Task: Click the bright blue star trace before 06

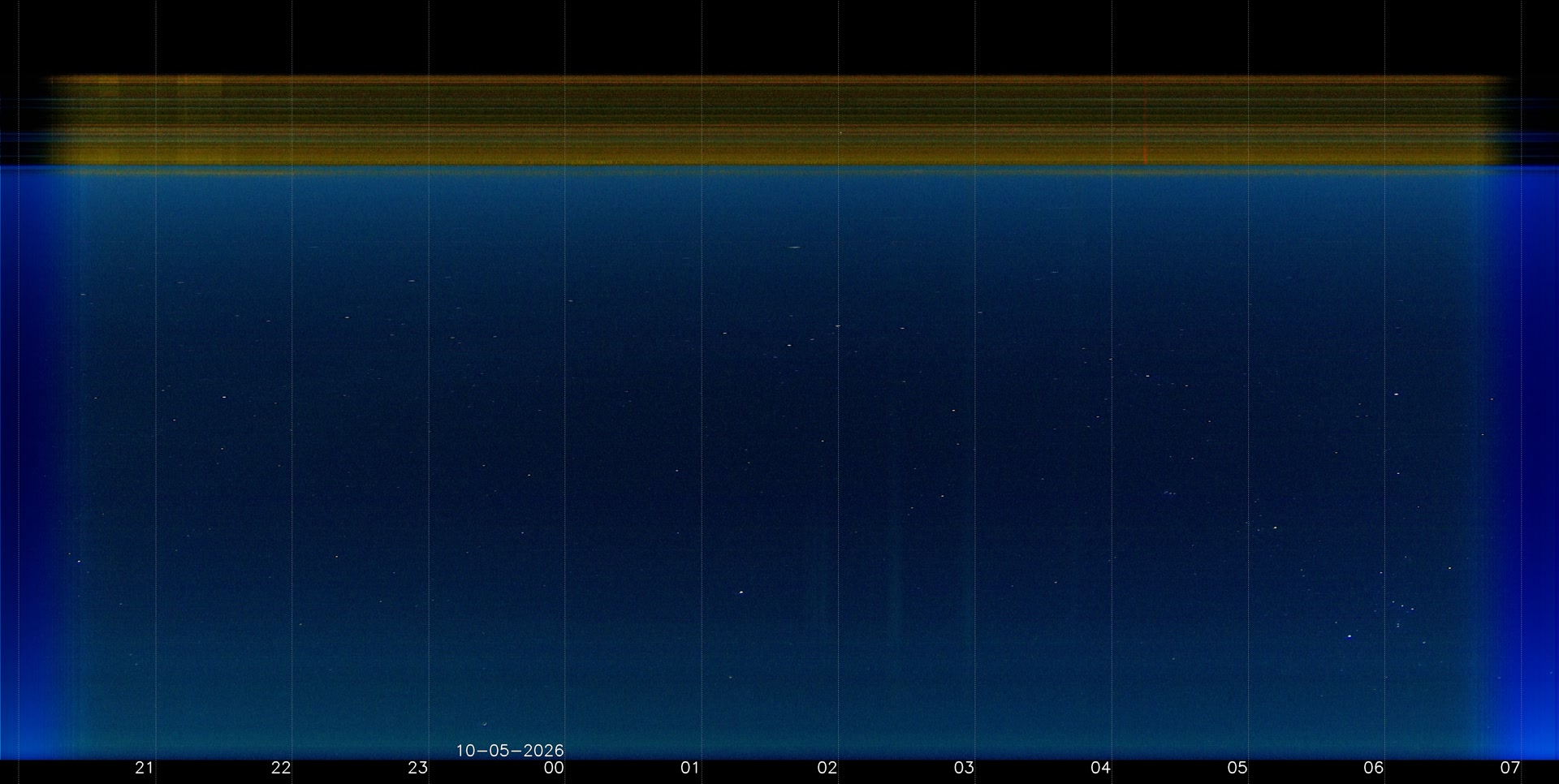Action: coord(1350,636)
